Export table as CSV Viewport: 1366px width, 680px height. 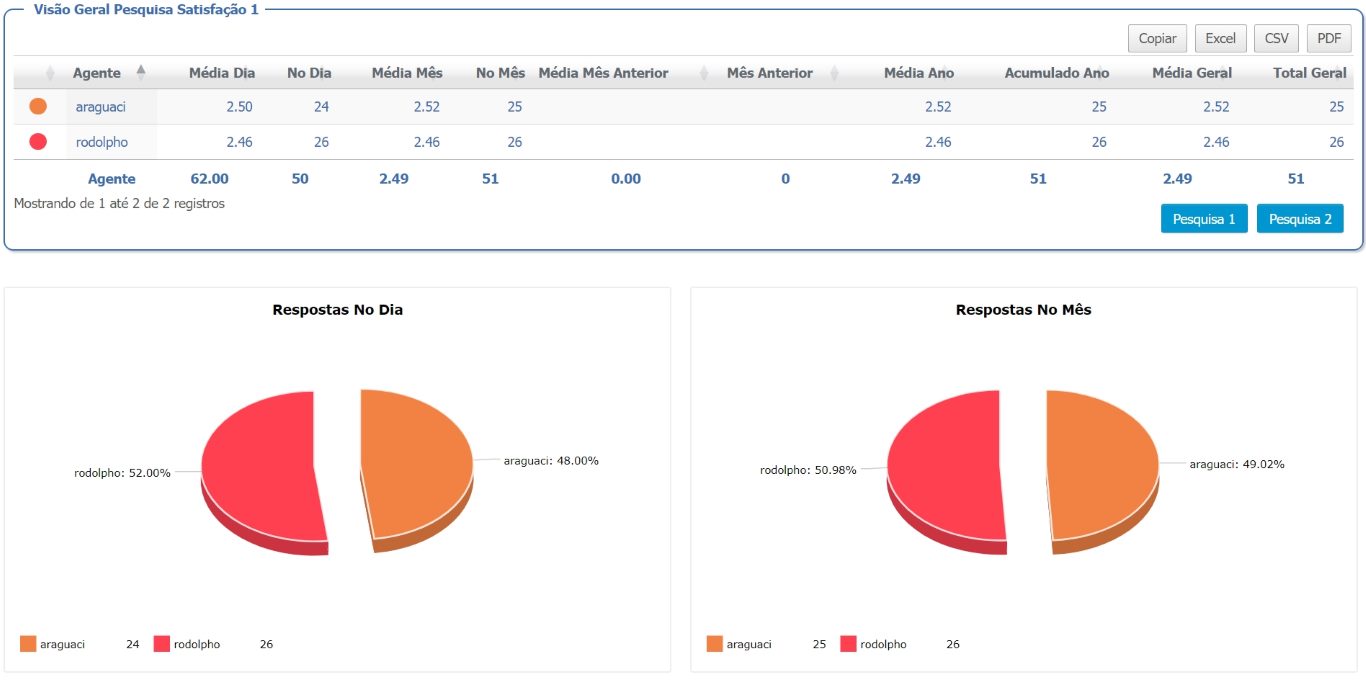click(1277, 38)
